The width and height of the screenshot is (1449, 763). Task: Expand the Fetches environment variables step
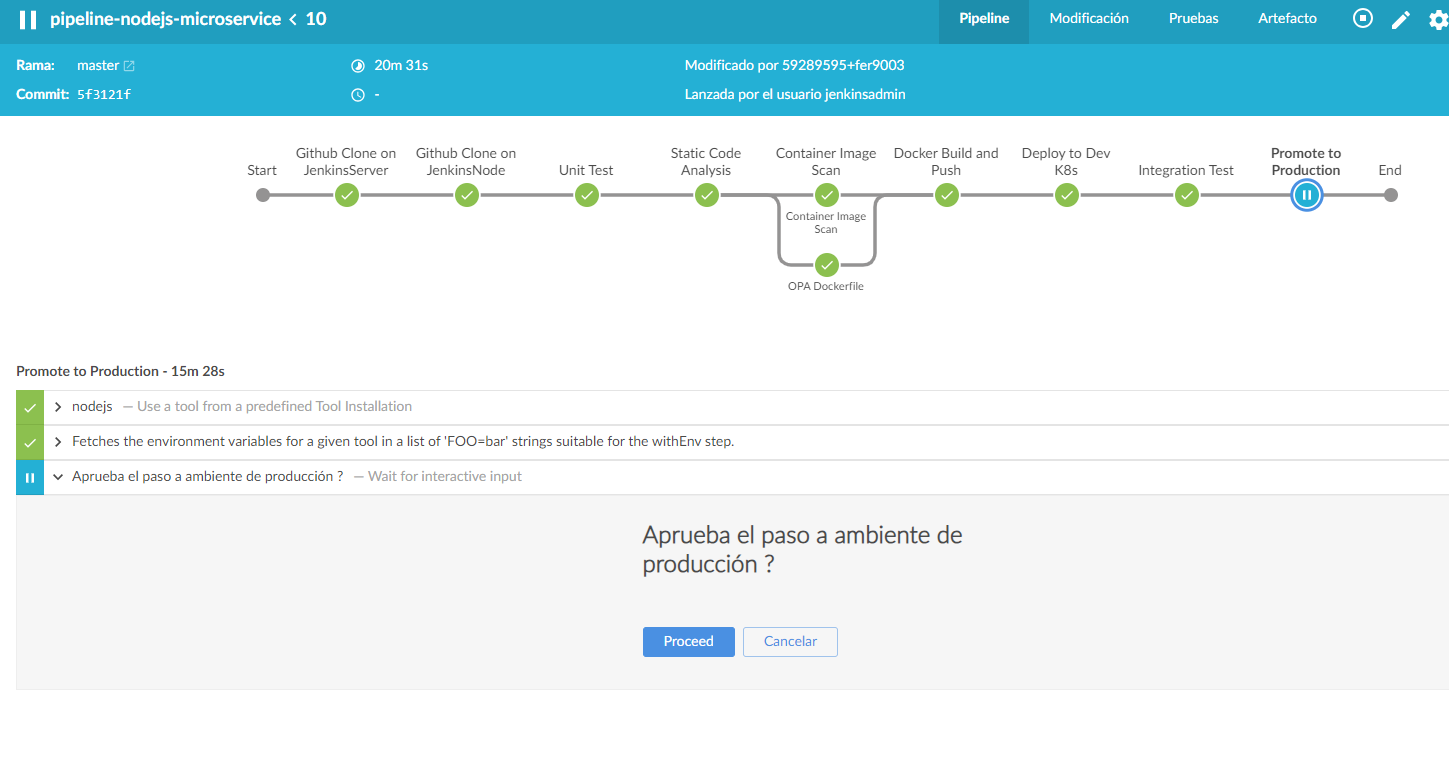pos(58,442)
